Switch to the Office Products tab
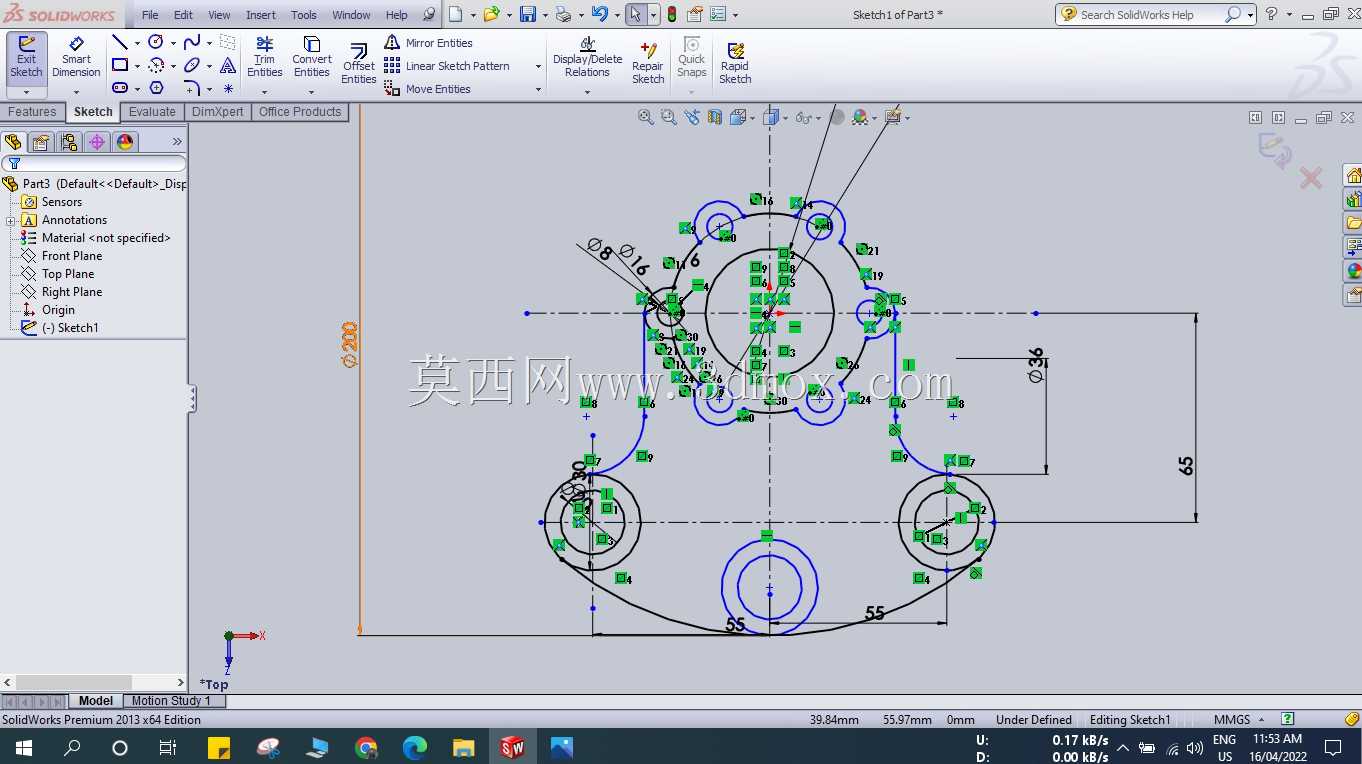 pyautogui.click(x=300, y=112)
